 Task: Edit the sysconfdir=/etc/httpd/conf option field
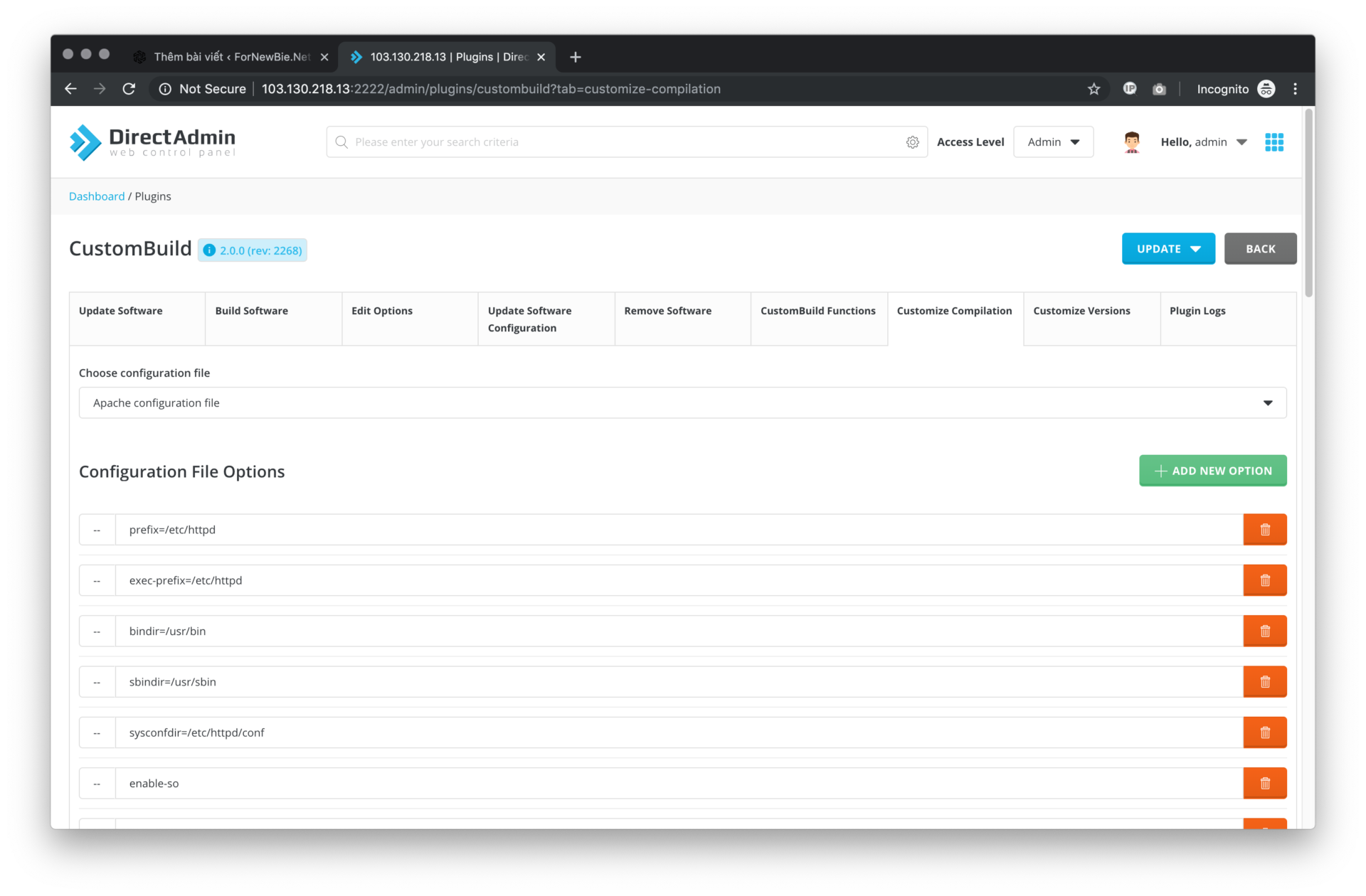click(679, 732)
